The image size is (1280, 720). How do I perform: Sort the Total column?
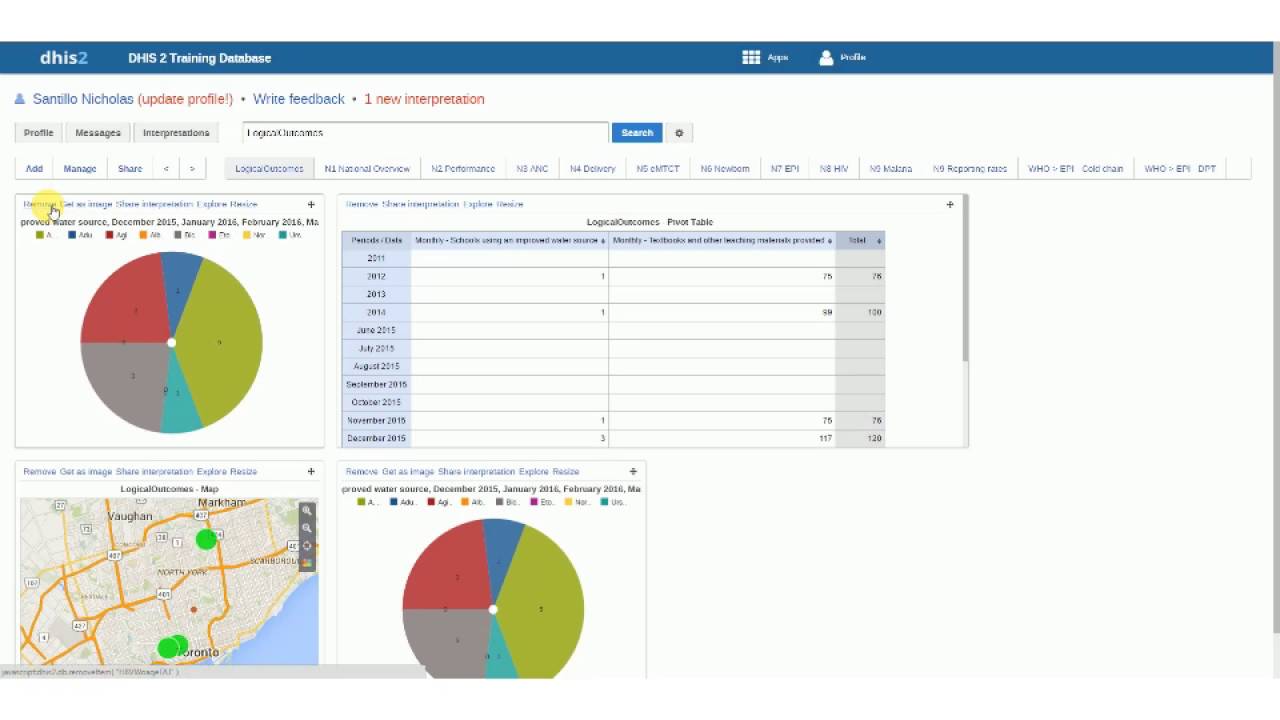click(x=860, y=240)
